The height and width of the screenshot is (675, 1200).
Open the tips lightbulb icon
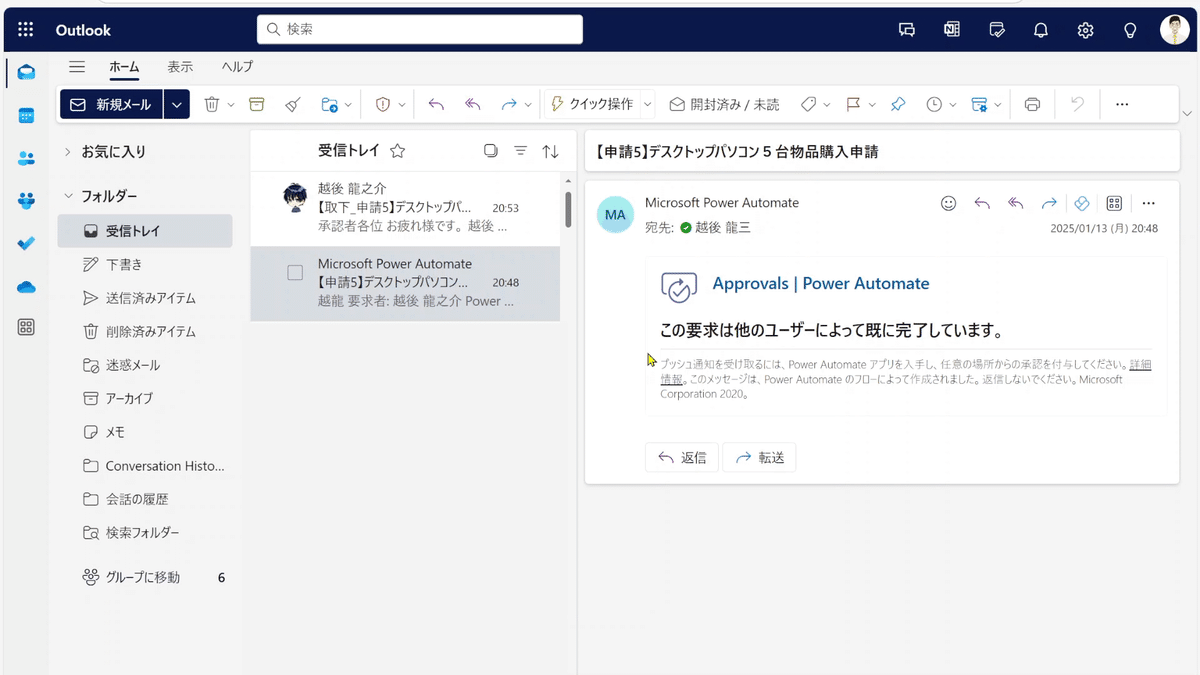1130,30
